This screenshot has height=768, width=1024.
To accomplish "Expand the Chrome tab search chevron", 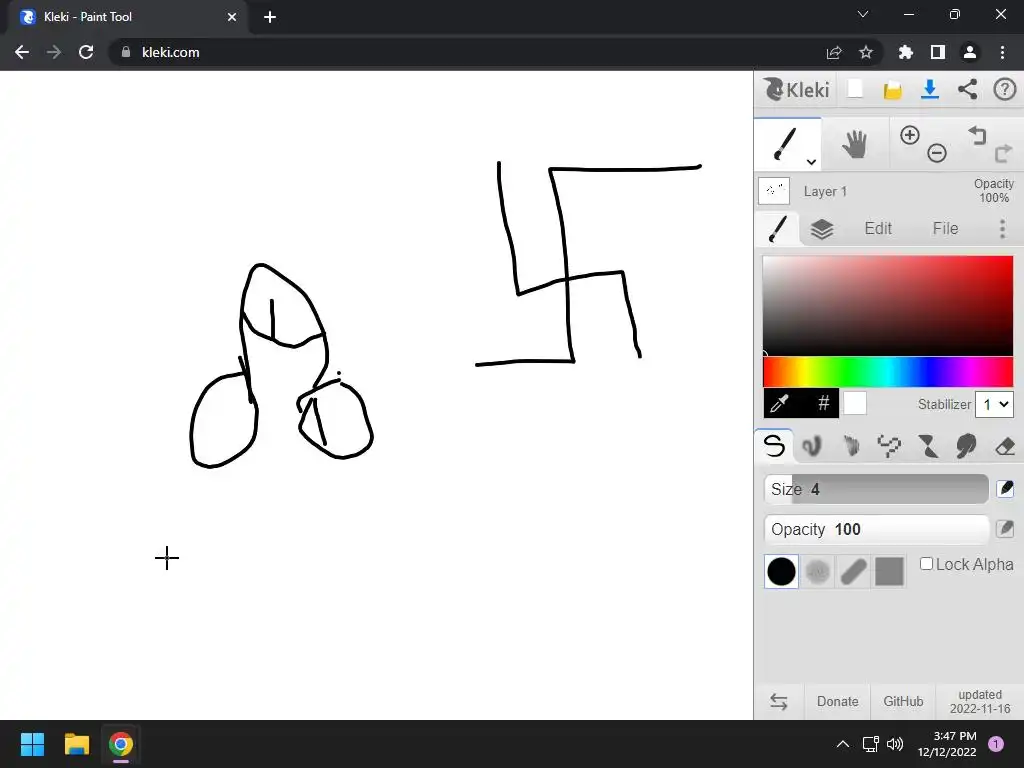I will pos(863,14).
